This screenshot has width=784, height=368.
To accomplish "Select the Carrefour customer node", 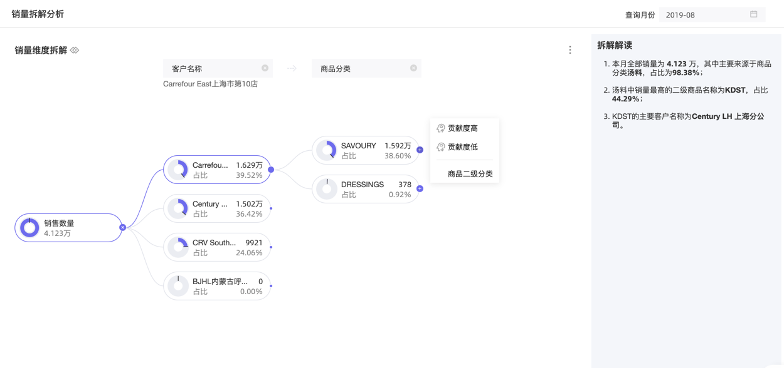I will (x=217, y=170).
